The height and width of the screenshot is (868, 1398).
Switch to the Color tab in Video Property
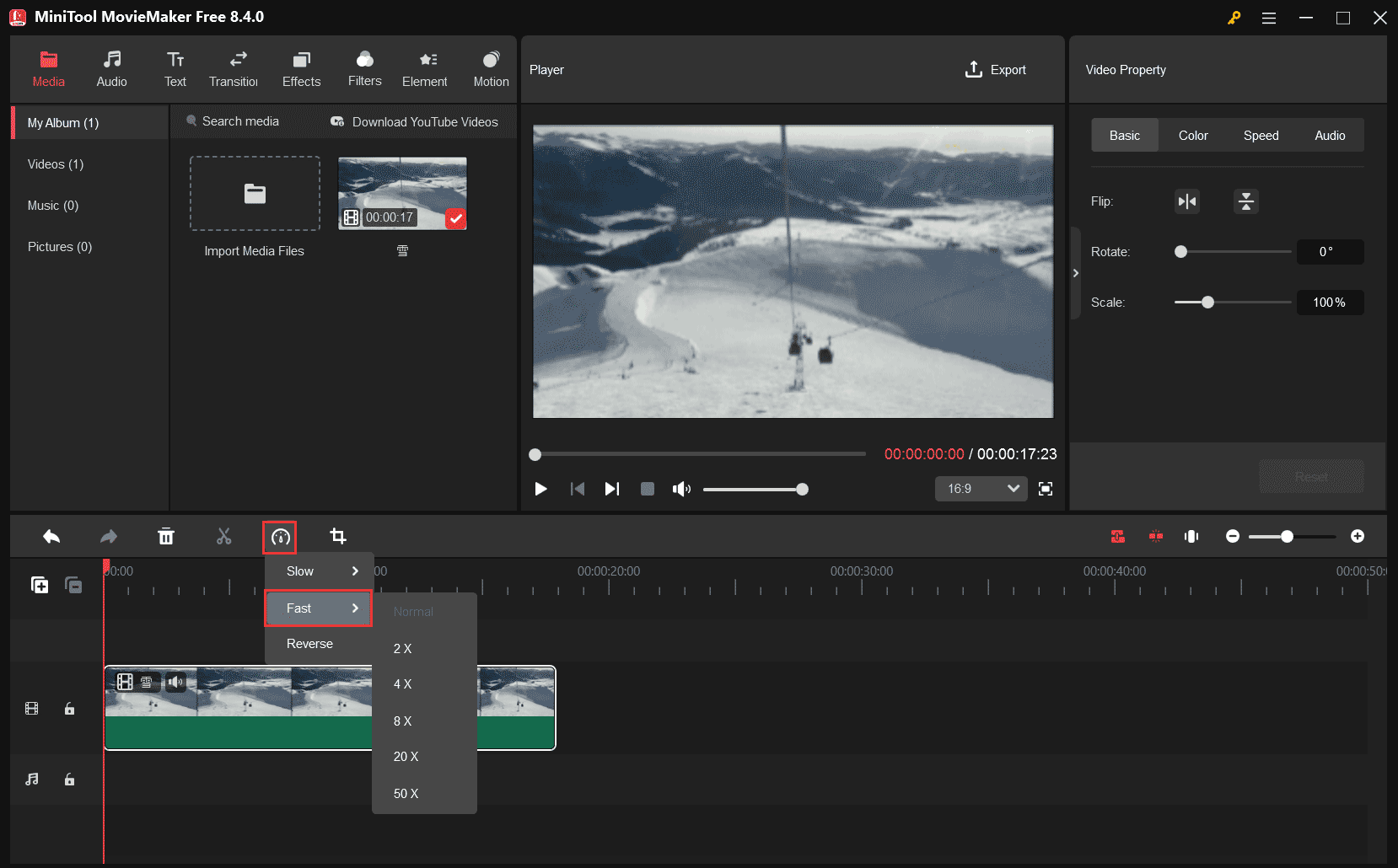pyautogui.click(x=1192, y=135)
